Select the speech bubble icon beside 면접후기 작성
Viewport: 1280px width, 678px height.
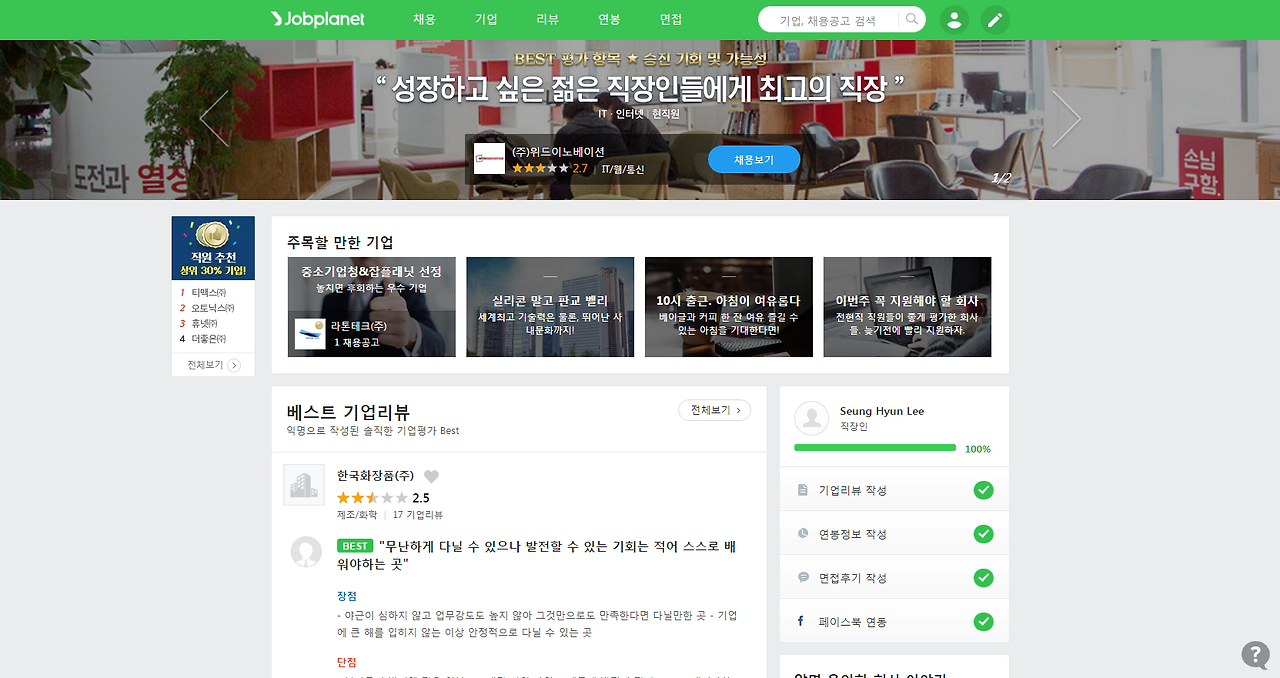click(x=803, y=577)
